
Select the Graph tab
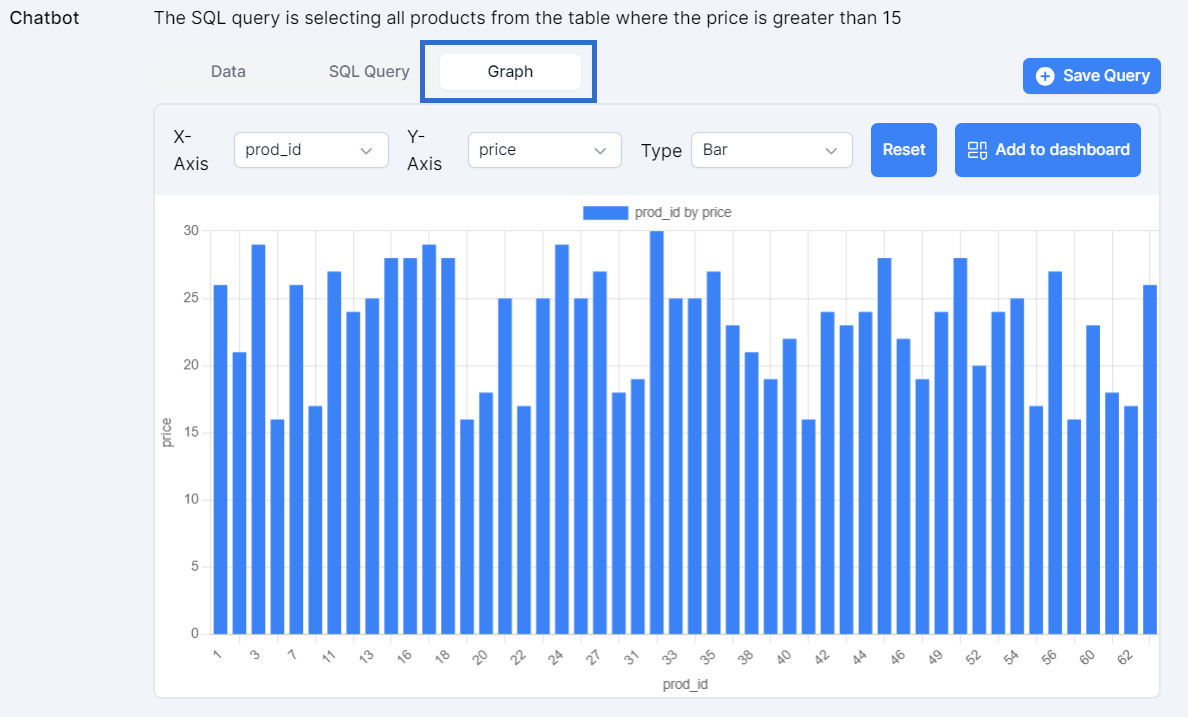pos(510,72)
